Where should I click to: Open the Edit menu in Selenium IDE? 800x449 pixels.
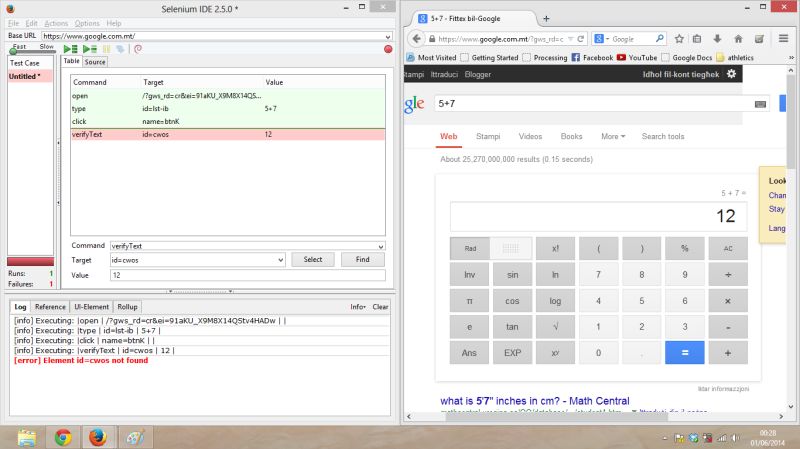[x=32, y=23]
